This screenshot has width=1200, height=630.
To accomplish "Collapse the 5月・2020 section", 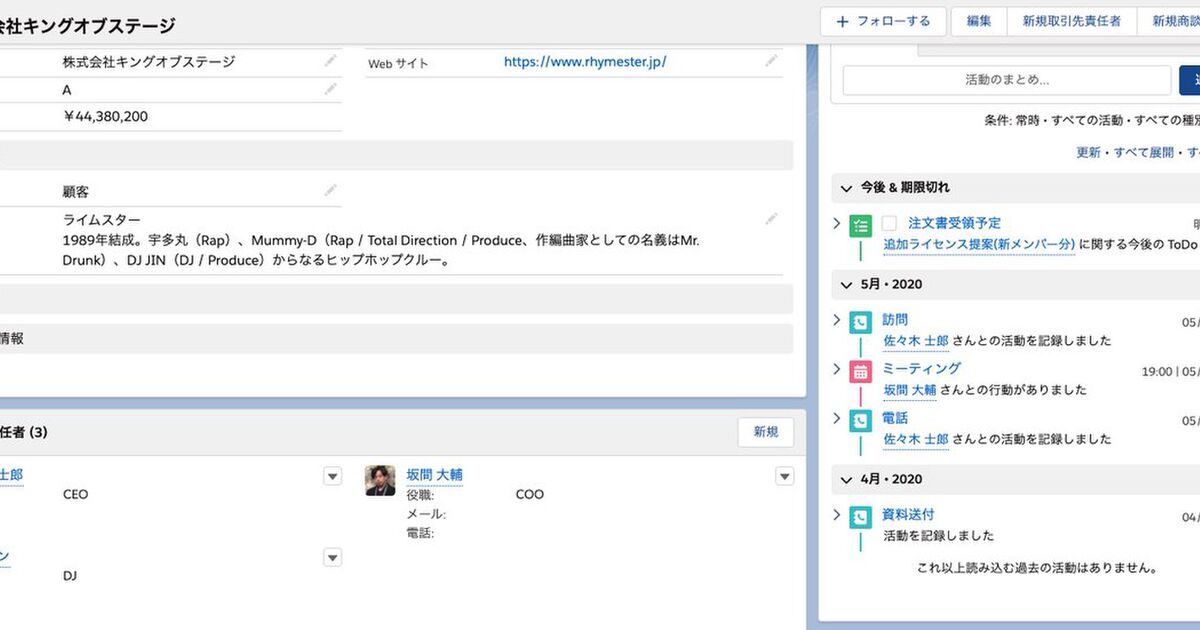I will (x=846, y=285).
